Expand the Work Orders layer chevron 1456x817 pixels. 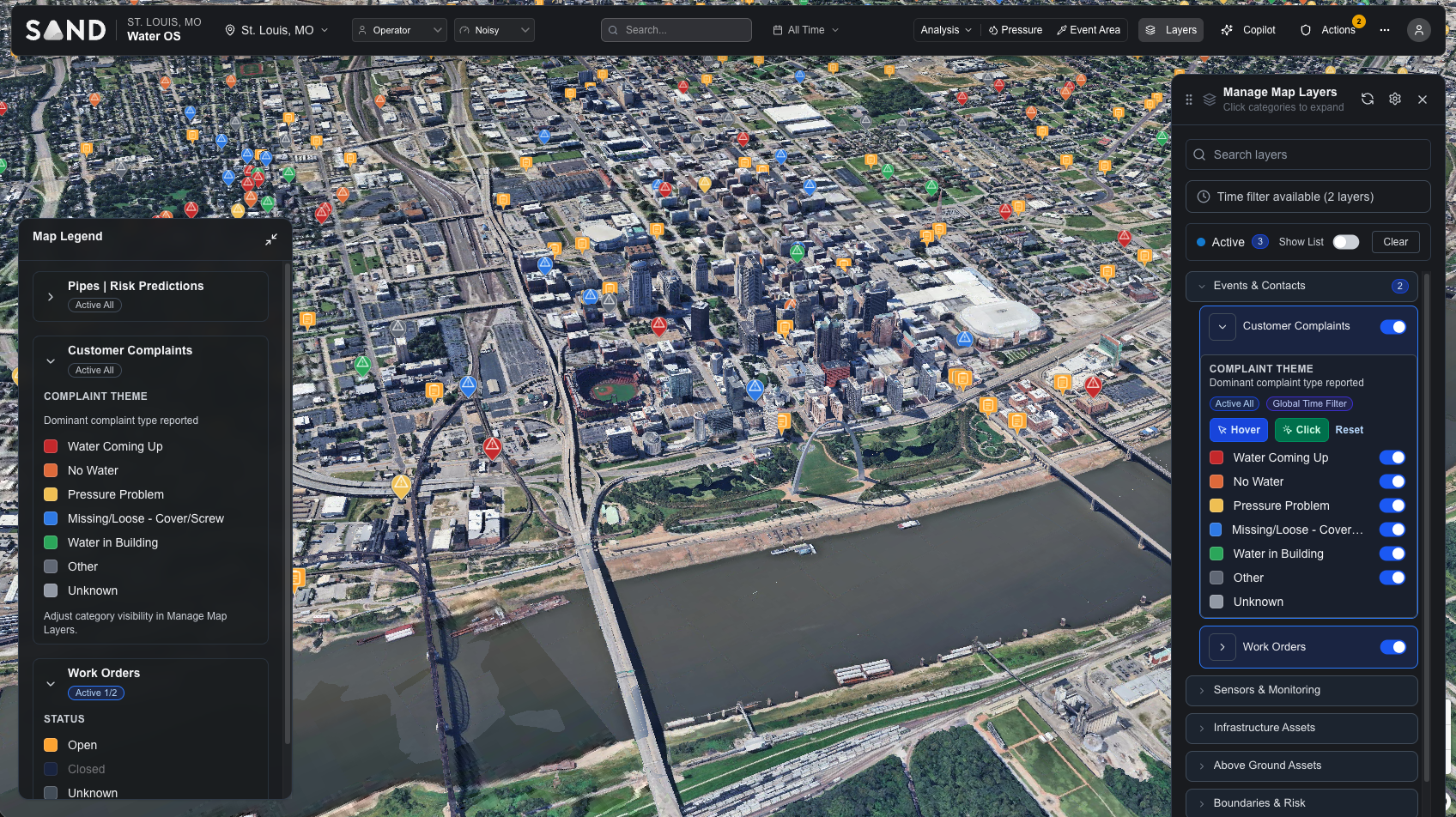(x=1222, y=647)
